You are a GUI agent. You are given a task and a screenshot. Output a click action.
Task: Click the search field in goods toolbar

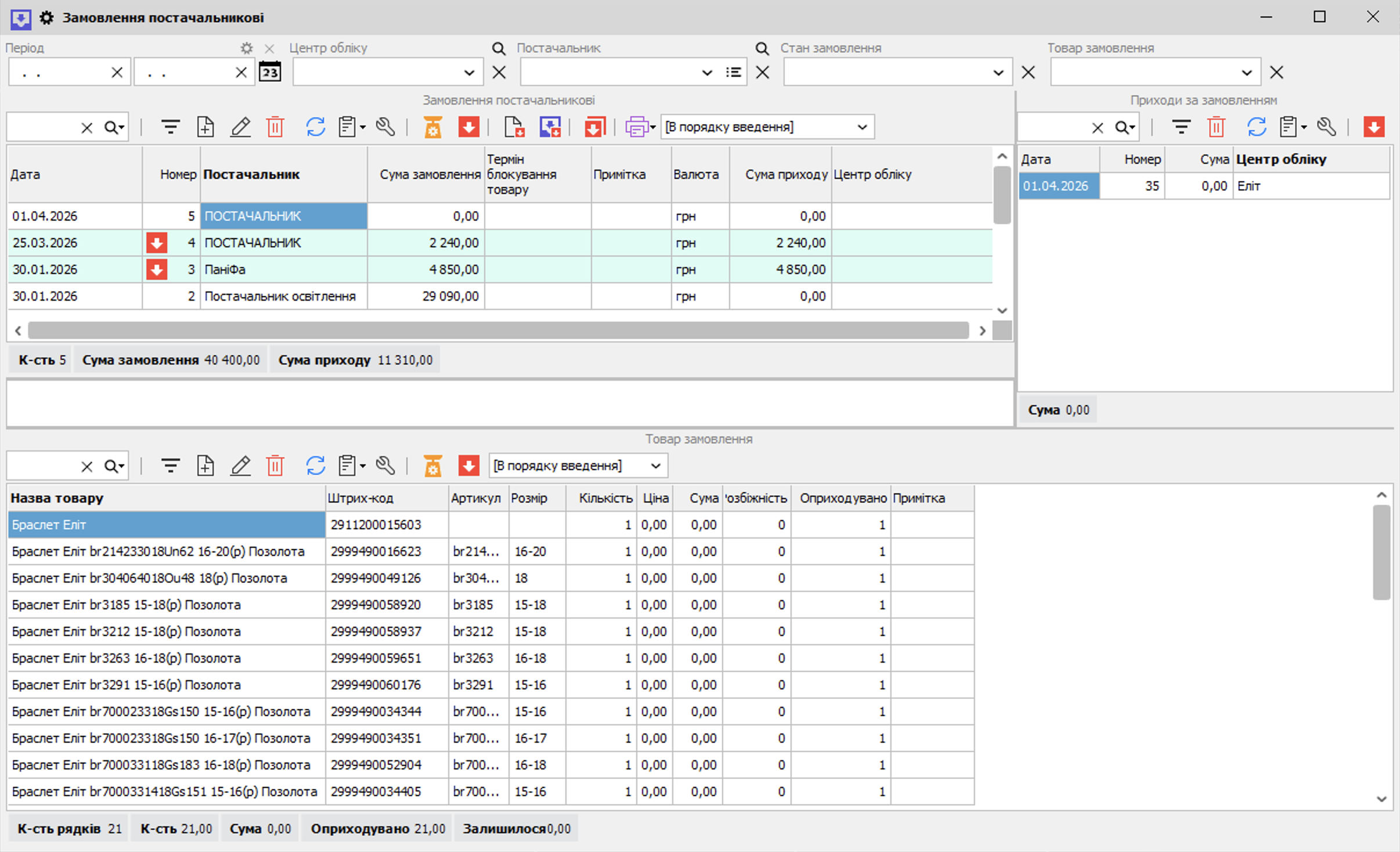tap(42, 465)
